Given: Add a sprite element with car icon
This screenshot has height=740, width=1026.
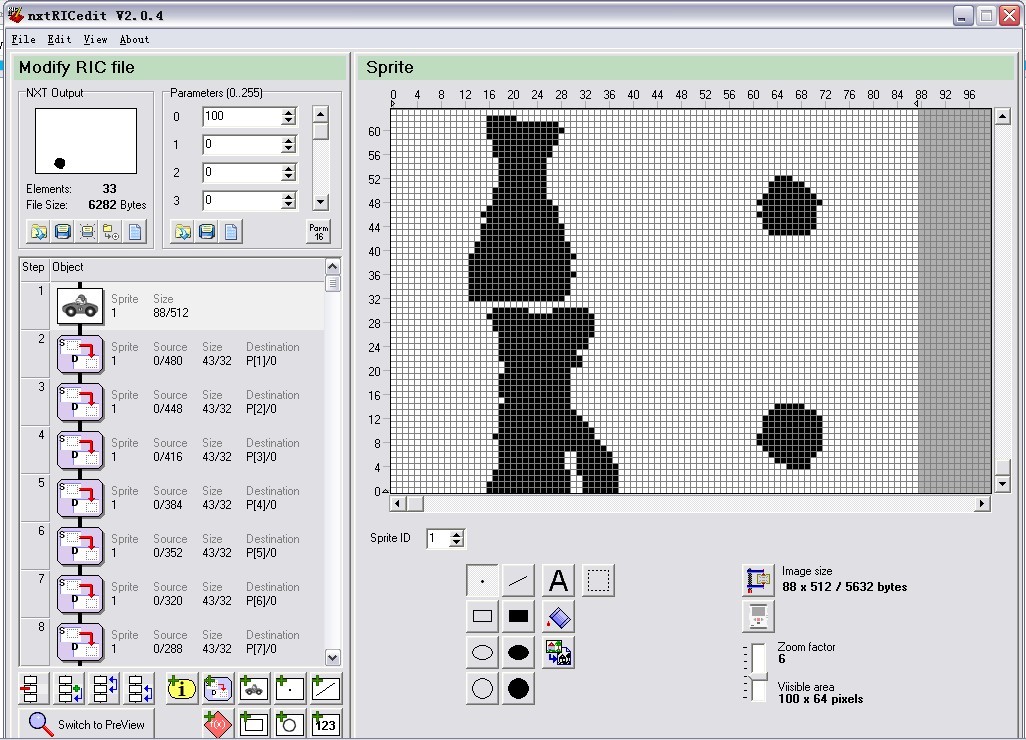Looking at the screenshot, I should (x=253, y=688).
